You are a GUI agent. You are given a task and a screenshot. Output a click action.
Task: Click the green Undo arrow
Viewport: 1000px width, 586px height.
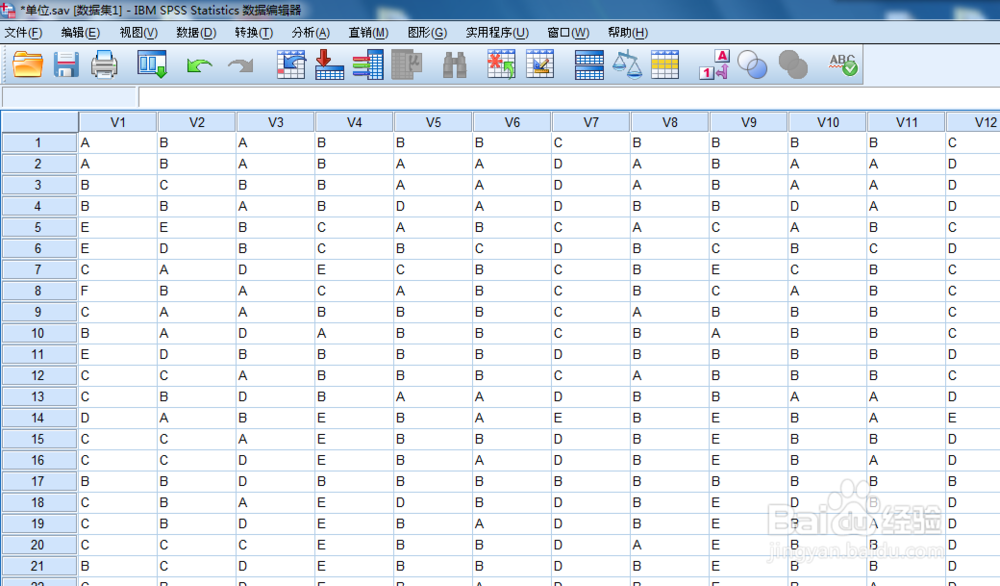(x=199, y=65)
